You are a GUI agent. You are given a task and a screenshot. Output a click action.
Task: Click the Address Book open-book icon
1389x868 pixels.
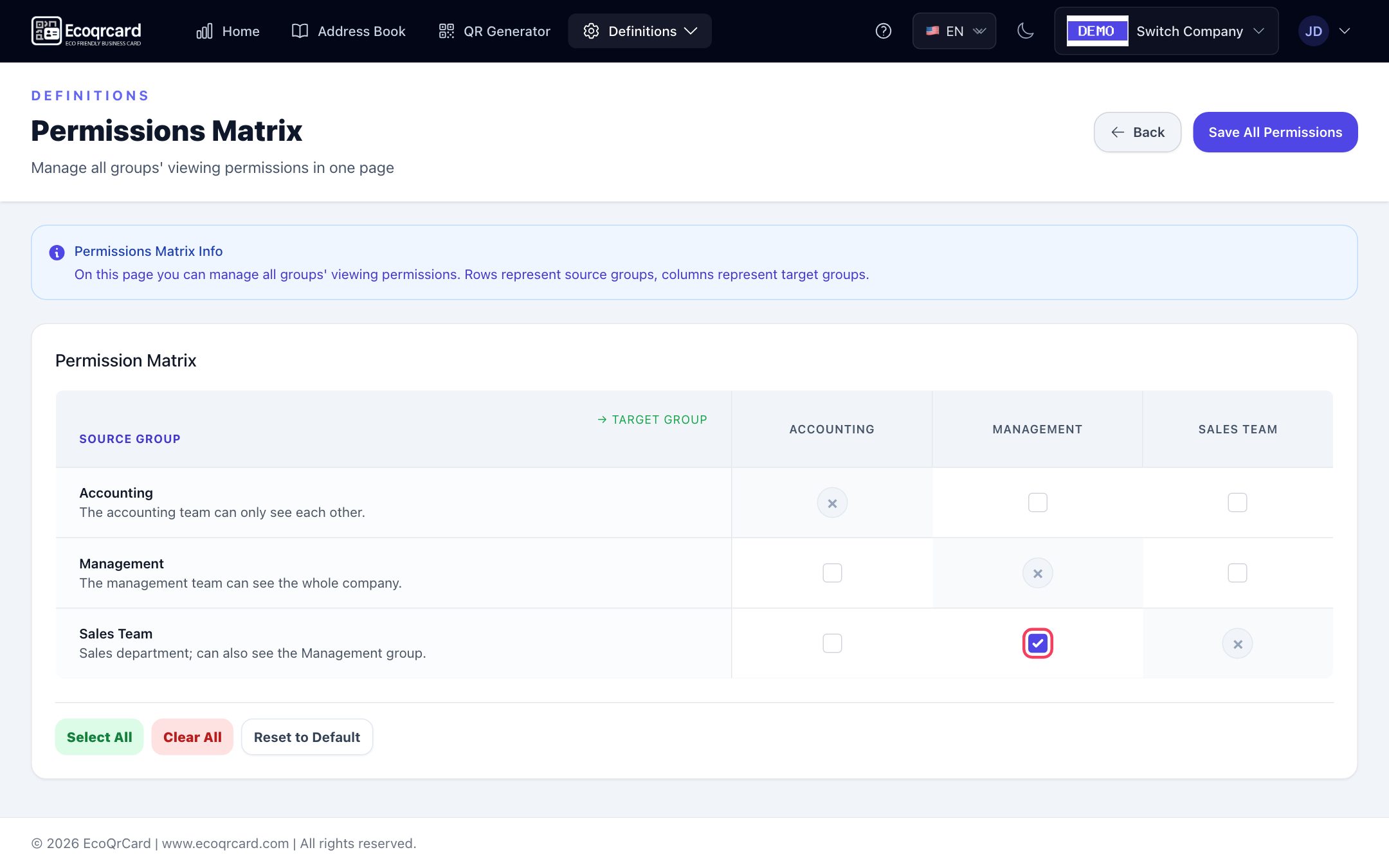(300, 31)
